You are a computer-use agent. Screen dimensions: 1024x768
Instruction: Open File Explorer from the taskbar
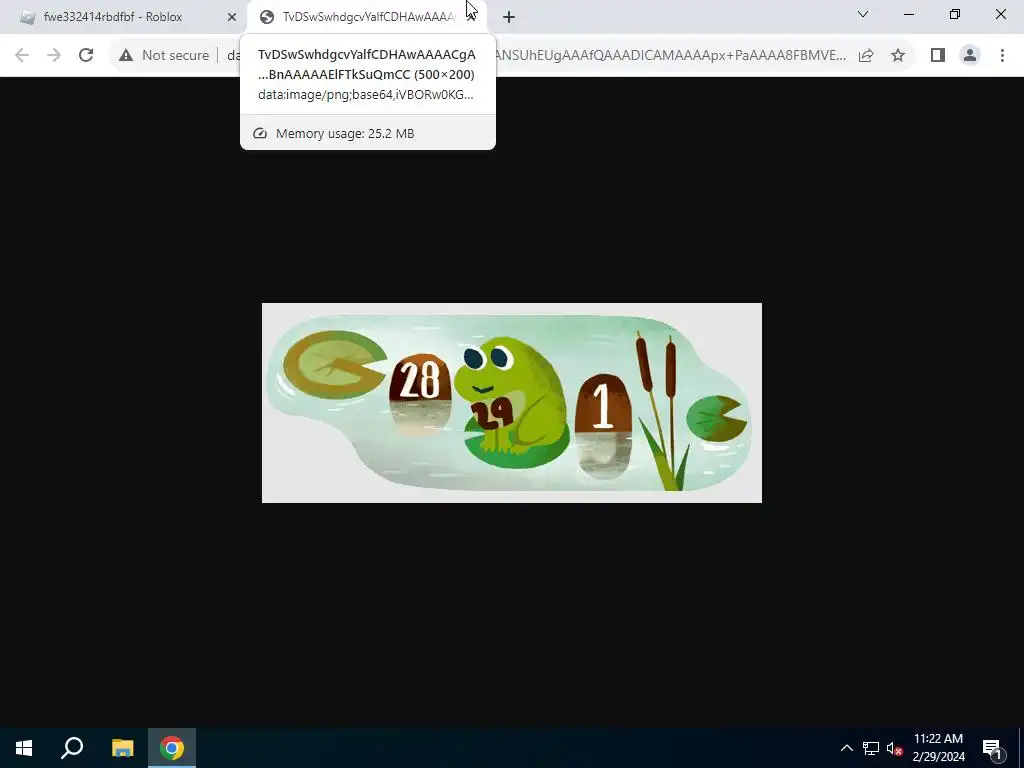pyautogui.click(x=122, y=748)
